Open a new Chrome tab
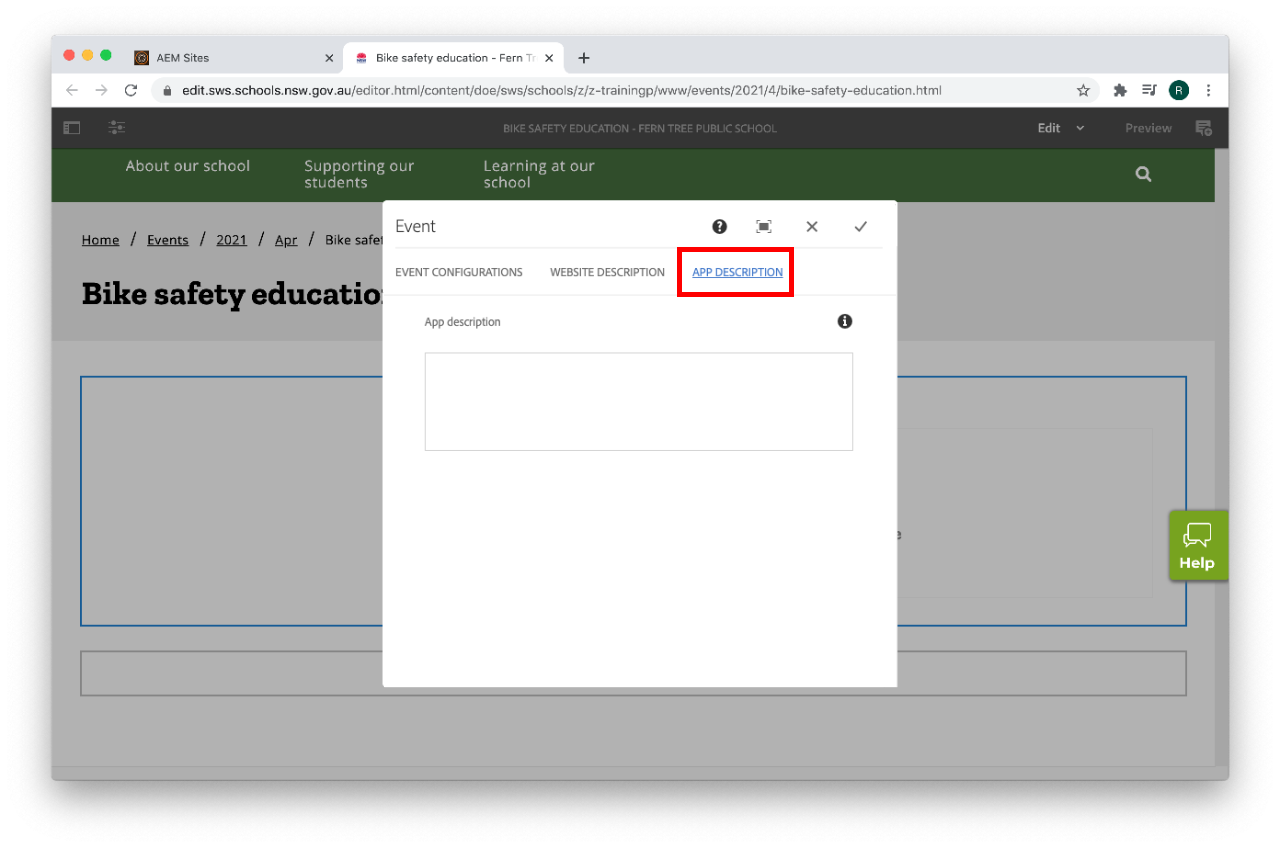1280x848 pixels. coord(584,58)
